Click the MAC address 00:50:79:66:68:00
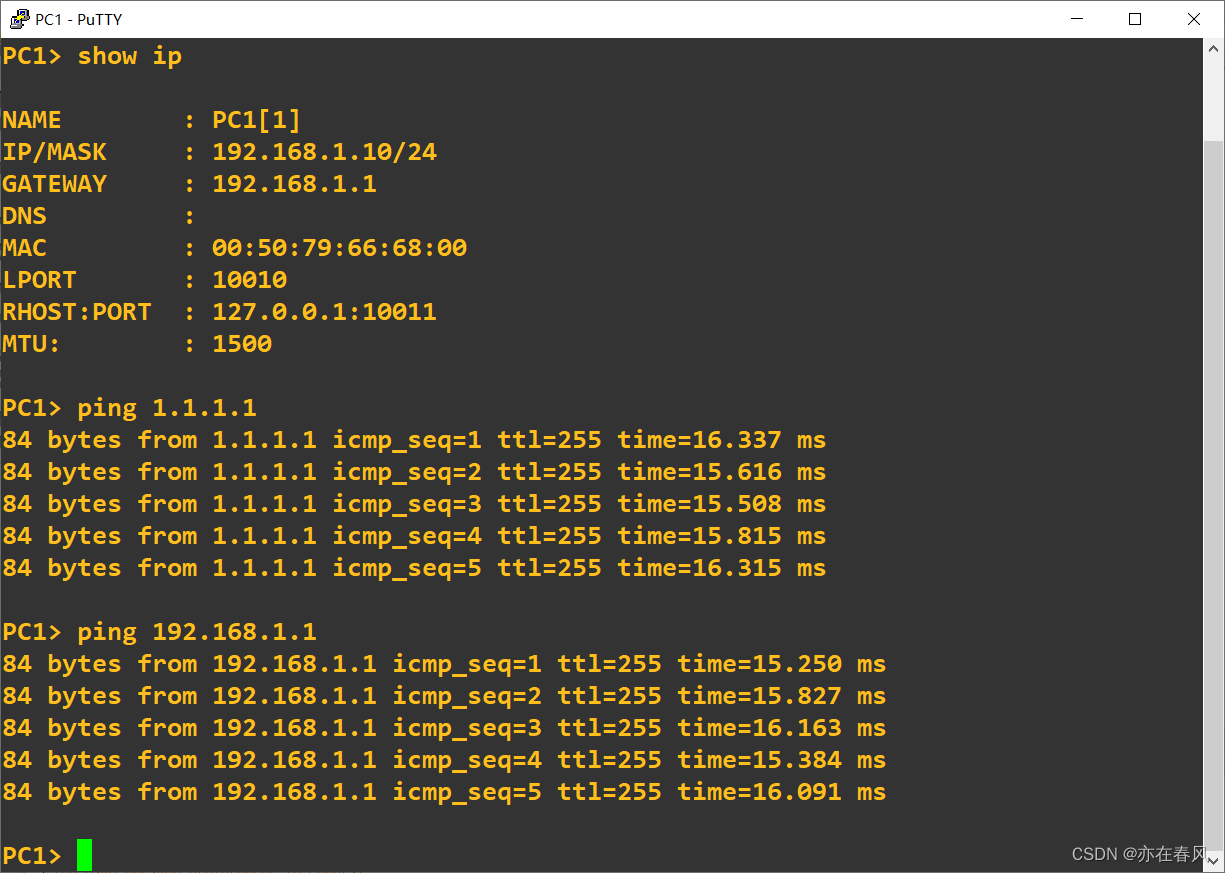Screen dimensions: 1225x873 click(x=339, y=248)
